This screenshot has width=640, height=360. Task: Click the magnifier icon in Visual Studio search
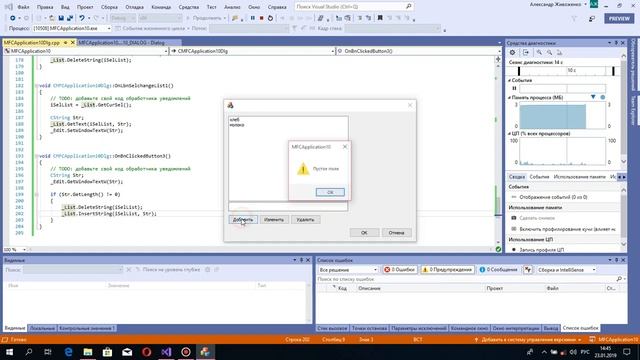pos(409,7)
